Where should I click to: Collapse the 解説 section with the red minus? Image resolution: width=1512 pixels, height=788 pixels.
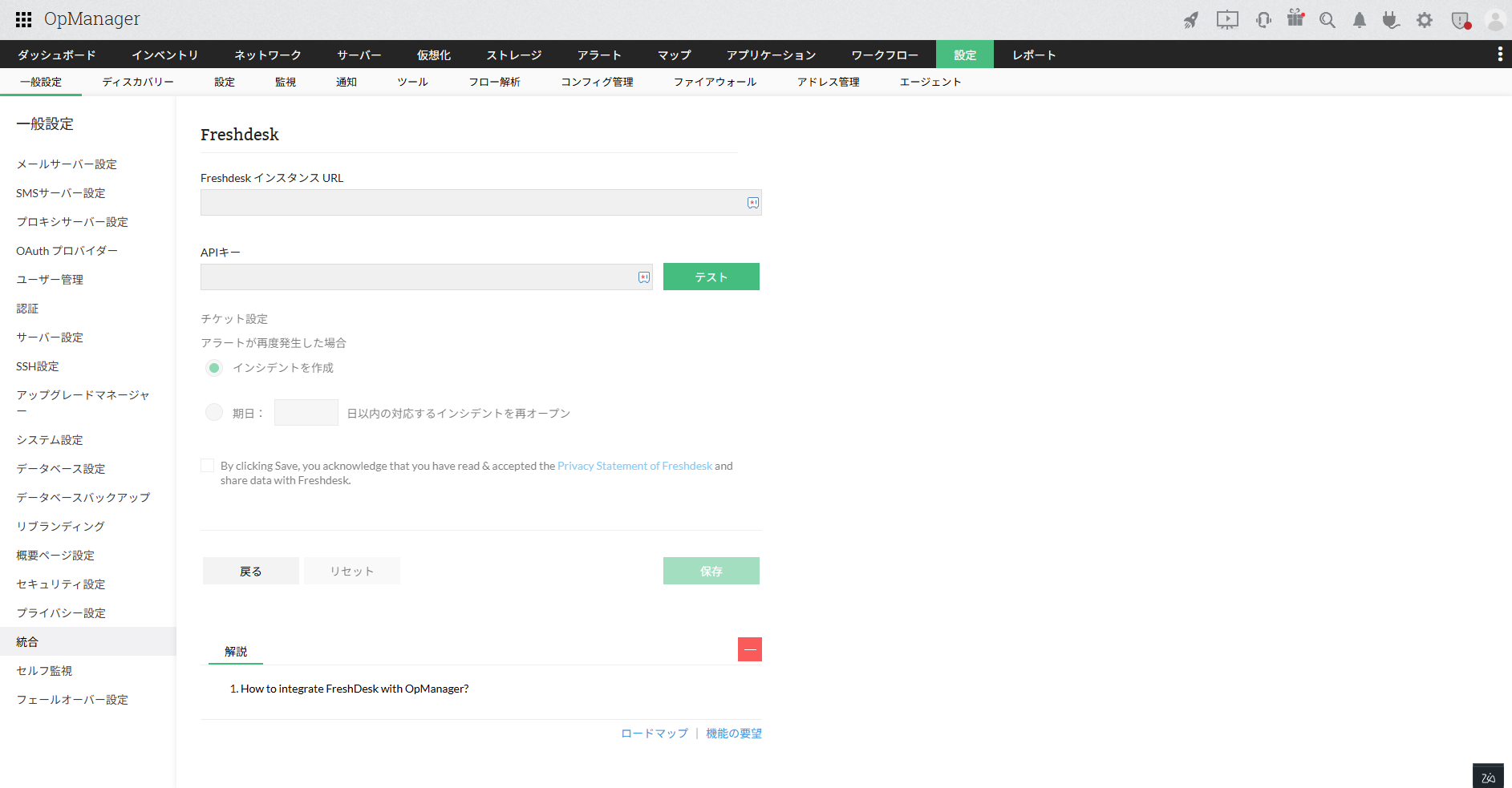coord(749,649)
